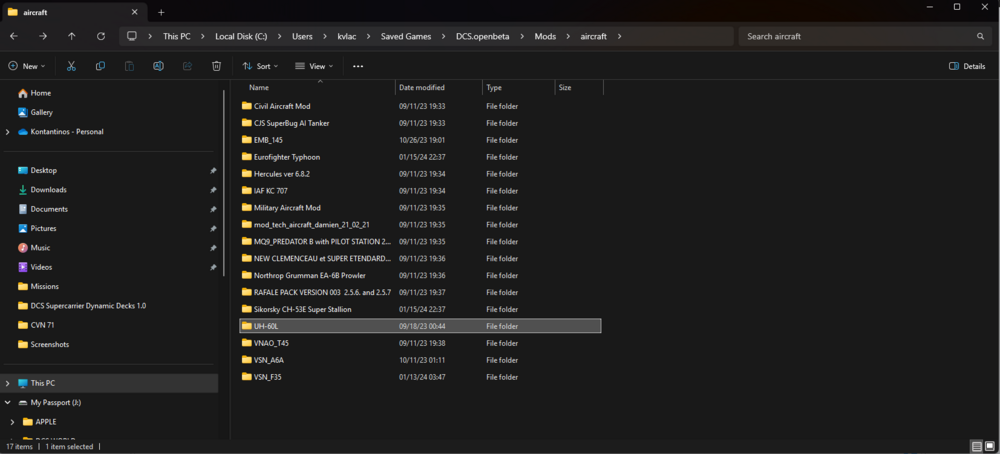Open the New dropdown menu
The width and height of the screenshot is (1000, 454).
(x=27, y=66)
